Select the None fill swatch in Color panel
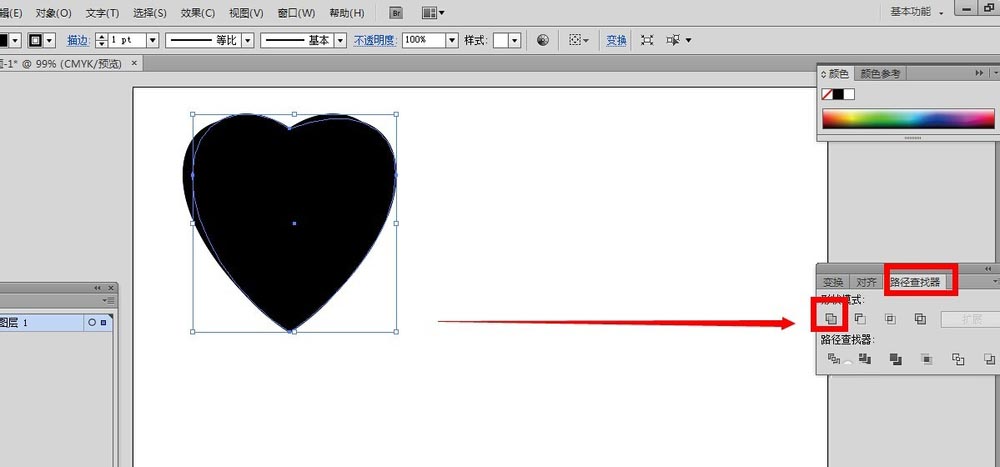 point(827,94)
